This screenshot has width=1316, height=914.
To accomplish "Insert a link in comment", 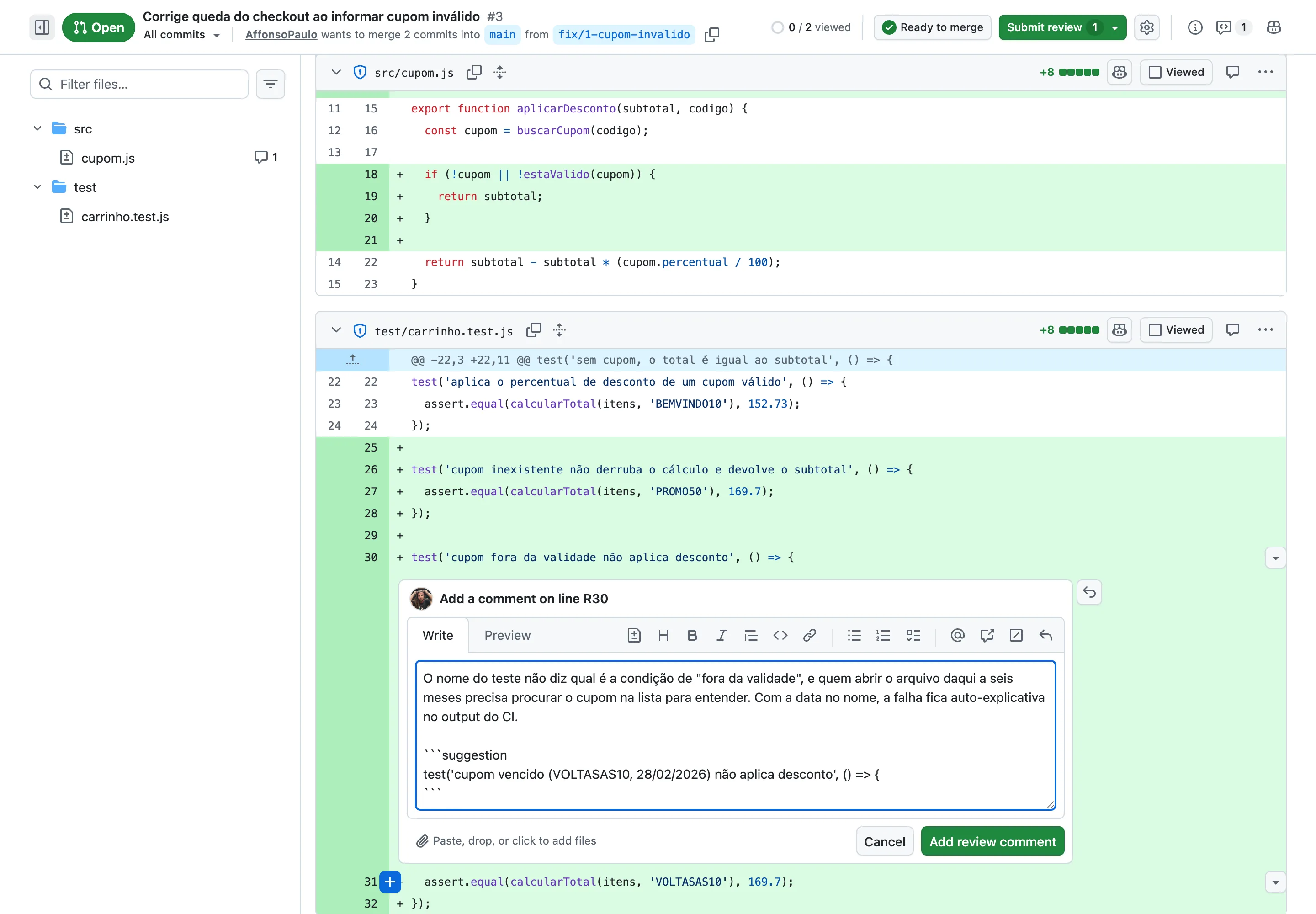I will coord(809,635).
